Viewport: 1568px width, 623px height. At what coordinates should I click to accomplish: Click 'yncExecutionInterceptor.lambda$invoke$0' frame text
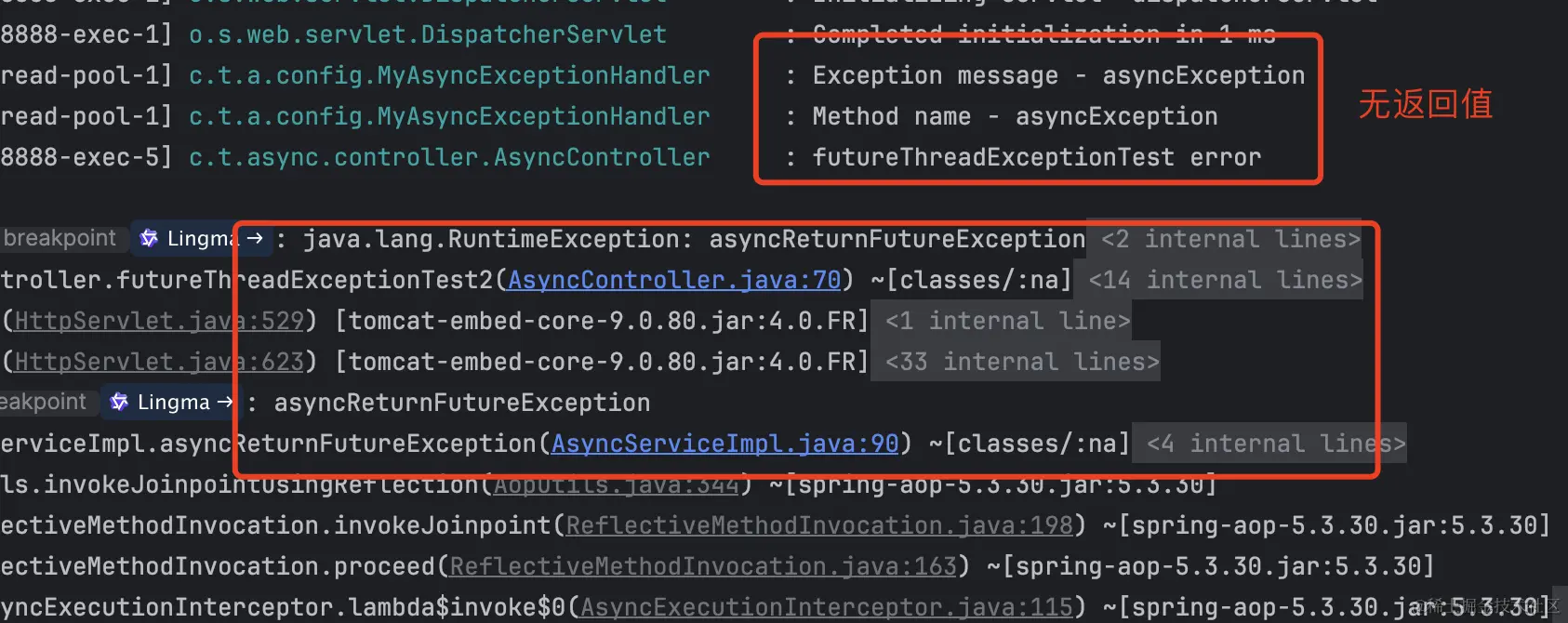(283, 607)
